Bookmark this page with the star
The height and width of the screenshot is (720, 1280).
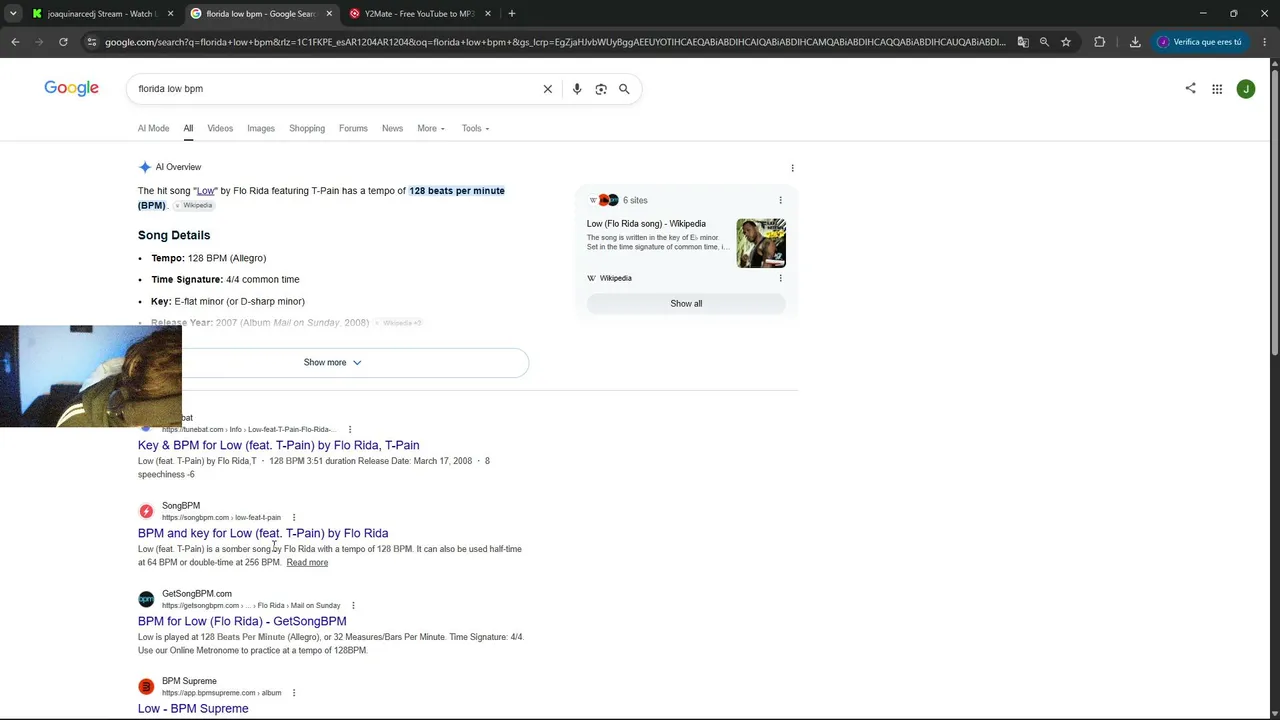pyautogui.click(x=1066, y=42)
